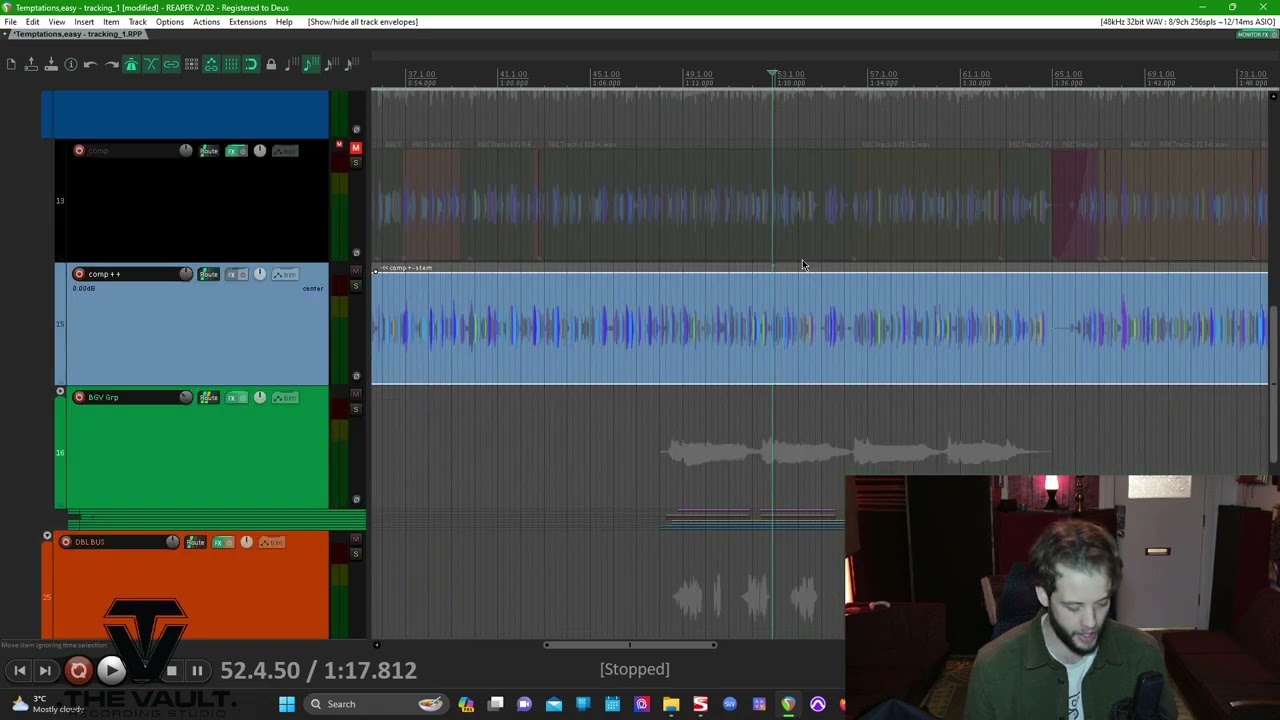The width and height of the screenshot is (1280, 720).
Task: Open the Extensions menu
Action: [247, 22]
